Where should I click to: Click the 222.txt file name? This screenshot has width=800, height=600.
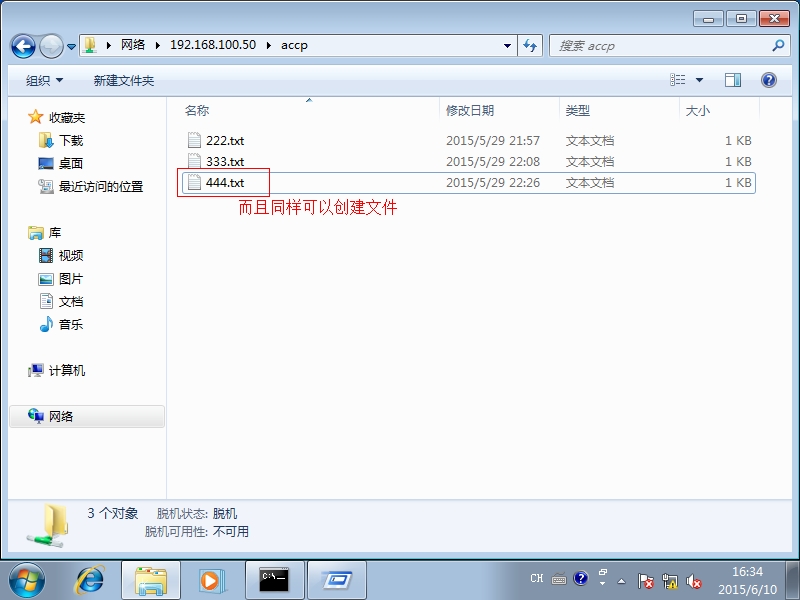click(225, 140)
